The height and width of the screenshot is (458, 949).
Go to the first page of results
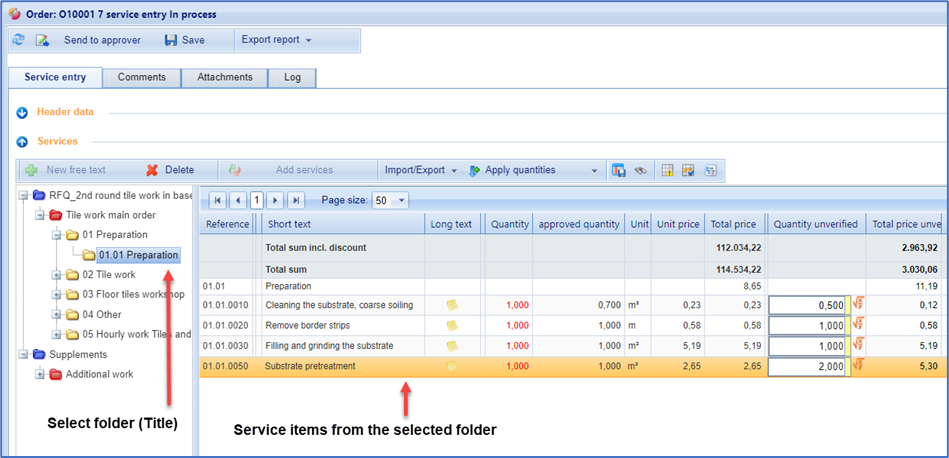(x=218, y=200)
